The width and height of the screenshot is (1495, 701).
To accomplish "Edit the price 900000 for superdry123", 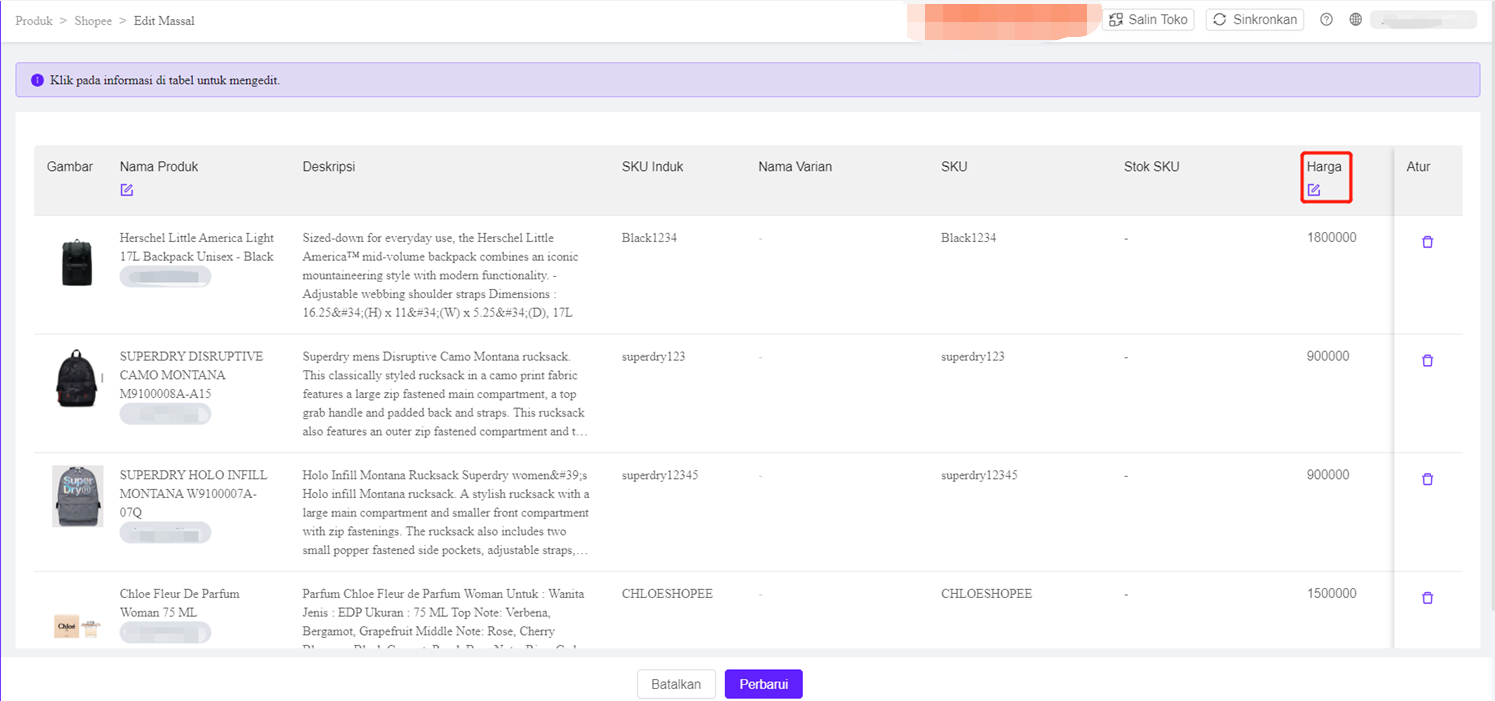I will click(x=1328, y=356).
